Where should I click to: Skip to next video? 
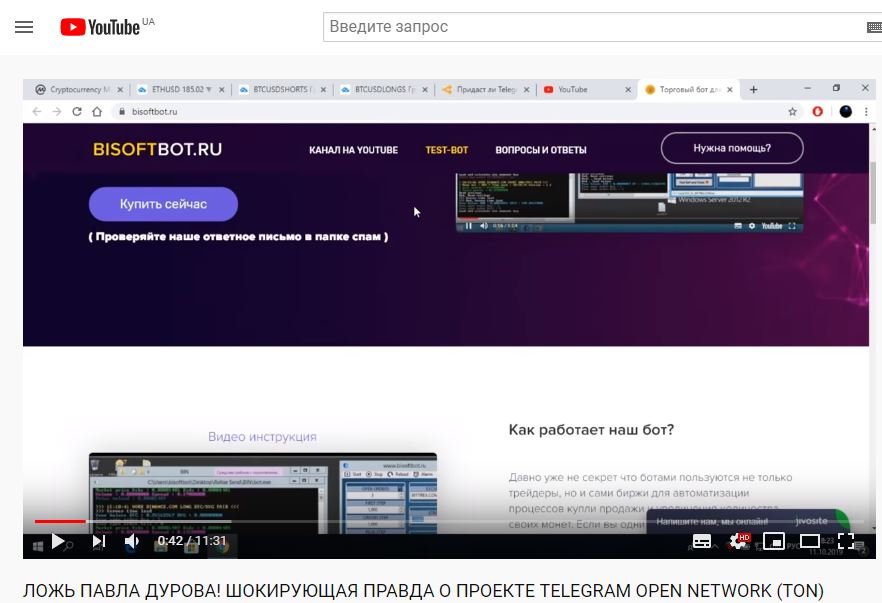[98, 541]
